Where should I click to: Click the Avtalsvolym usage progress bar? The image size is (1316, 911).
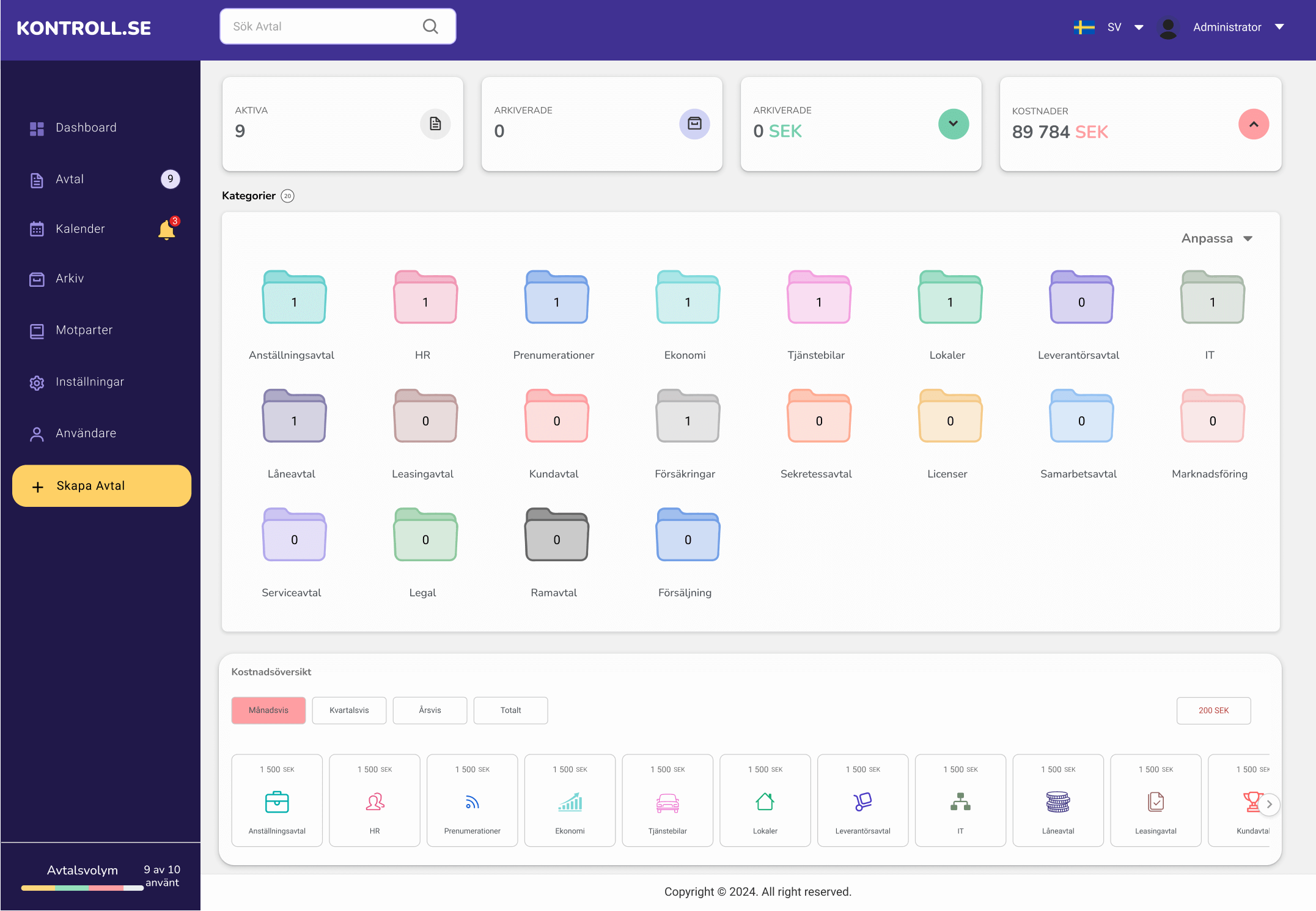click(82, 888)
